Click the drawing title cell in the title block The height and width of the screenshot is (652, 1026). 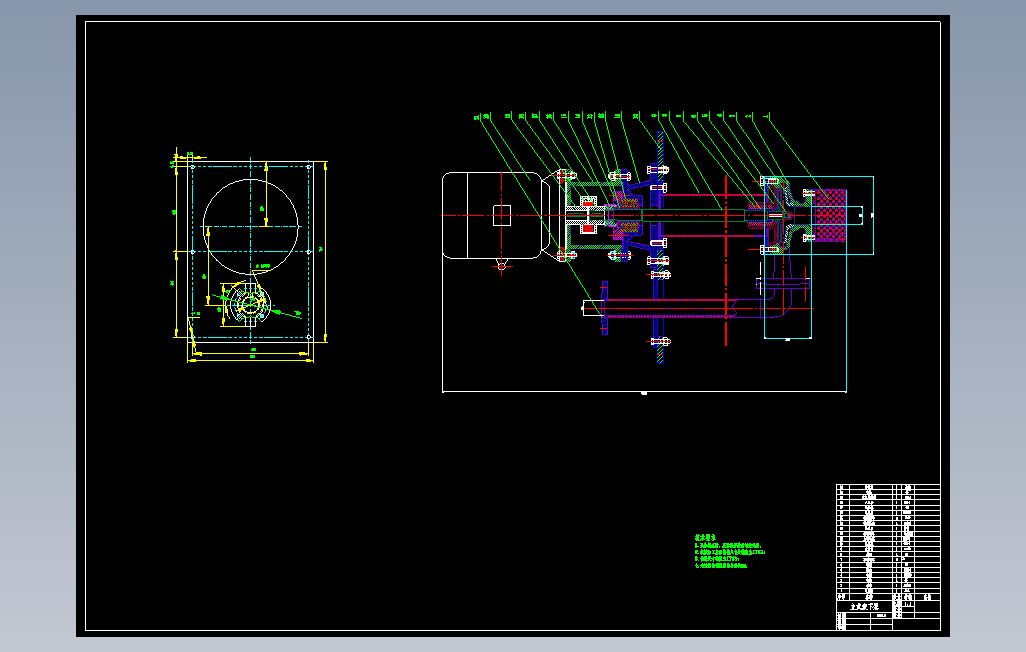pyautogui.click(x=864, y=607)
